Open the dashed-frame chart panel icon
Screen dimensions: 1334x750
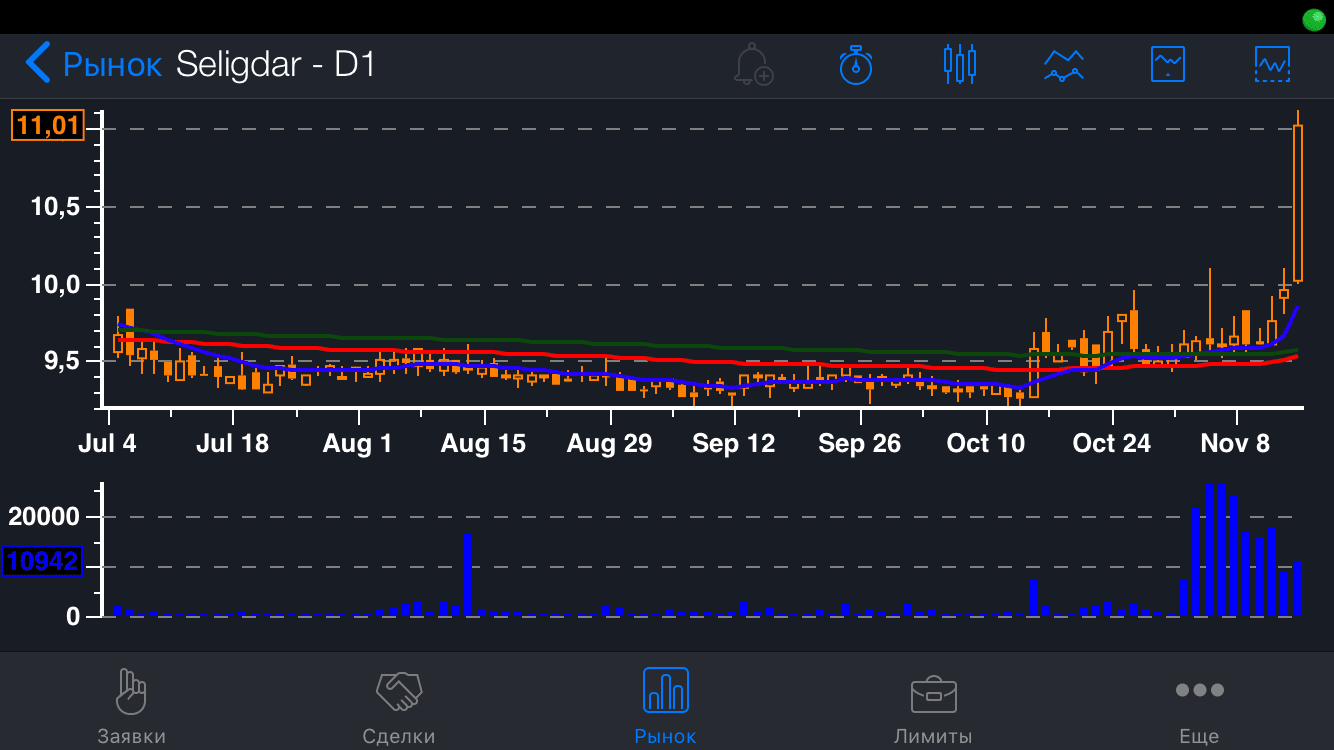[x=1272, y=64]
